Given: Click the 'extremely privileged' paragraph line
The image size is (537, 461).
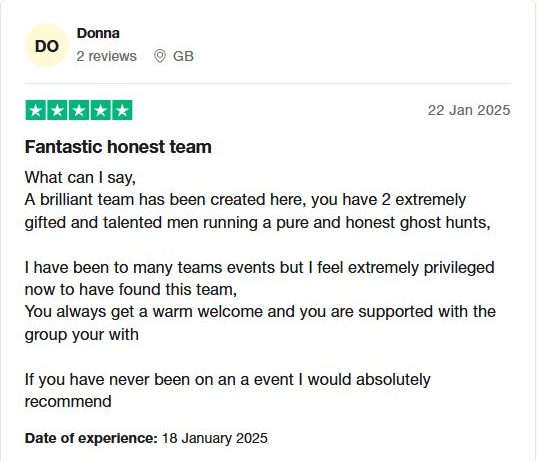Looking at the screenshot, I should coord(260,267).
